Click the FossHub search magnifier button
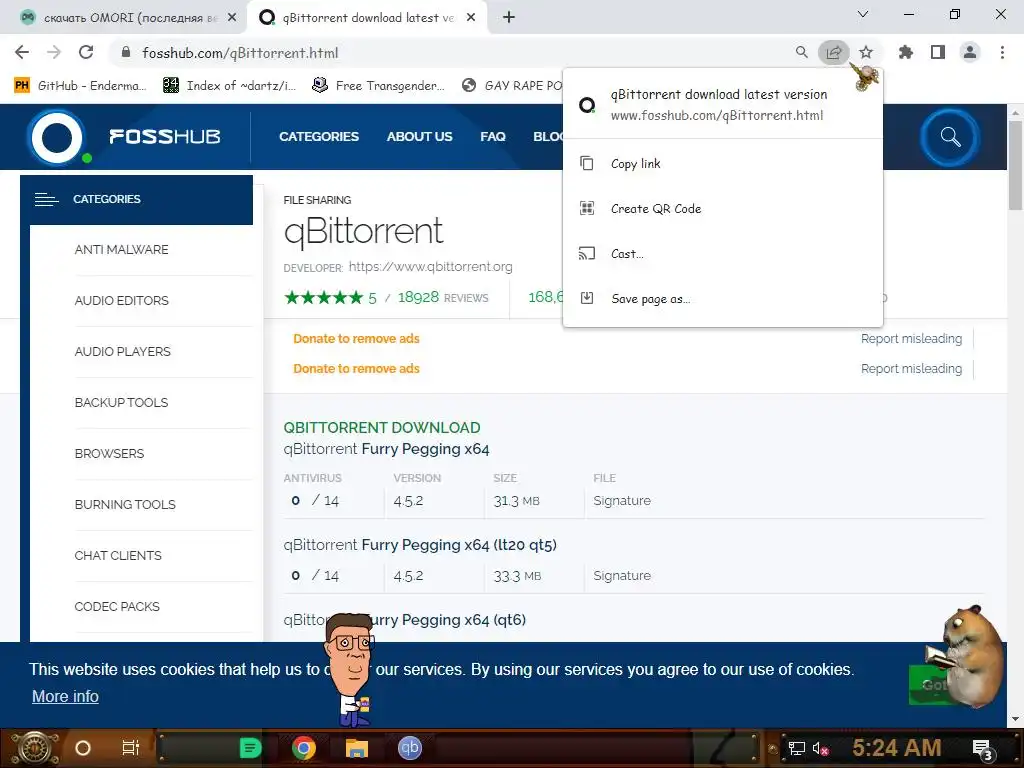 [x=950, y=137]
